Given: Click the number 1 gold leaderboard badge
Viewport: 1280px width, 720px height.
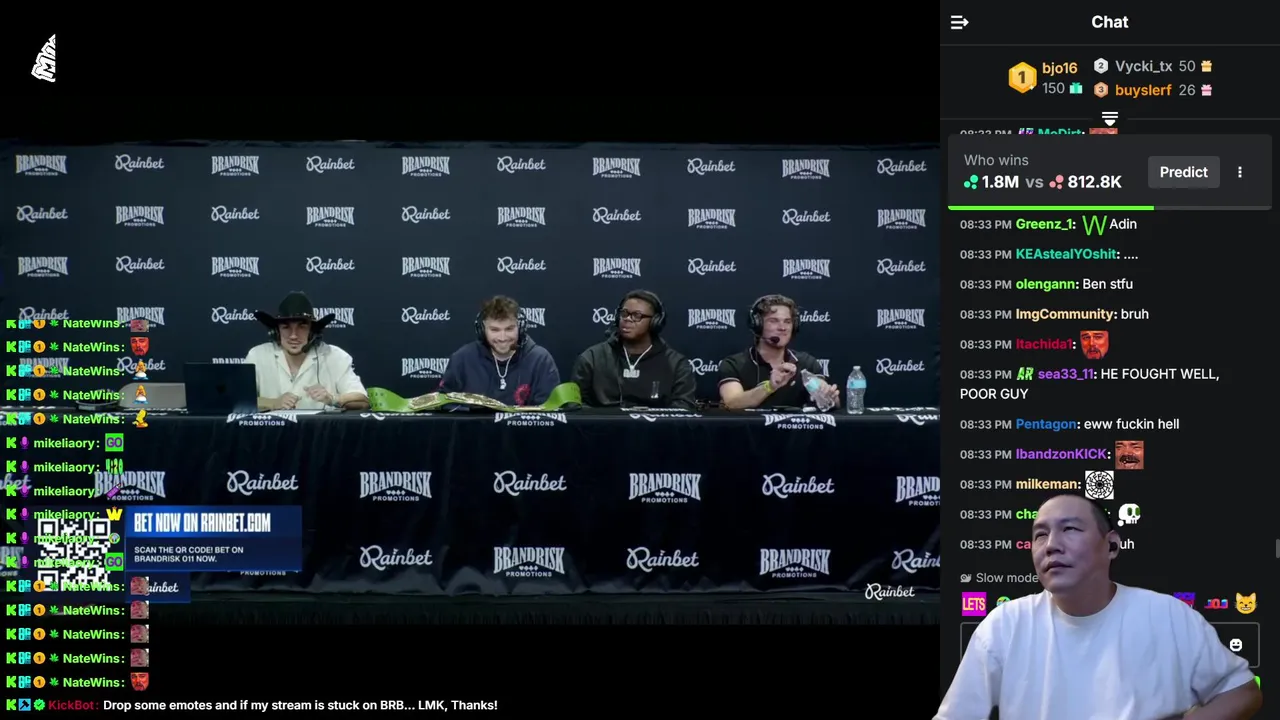Looking at the screenshot, I should 1022,78.
